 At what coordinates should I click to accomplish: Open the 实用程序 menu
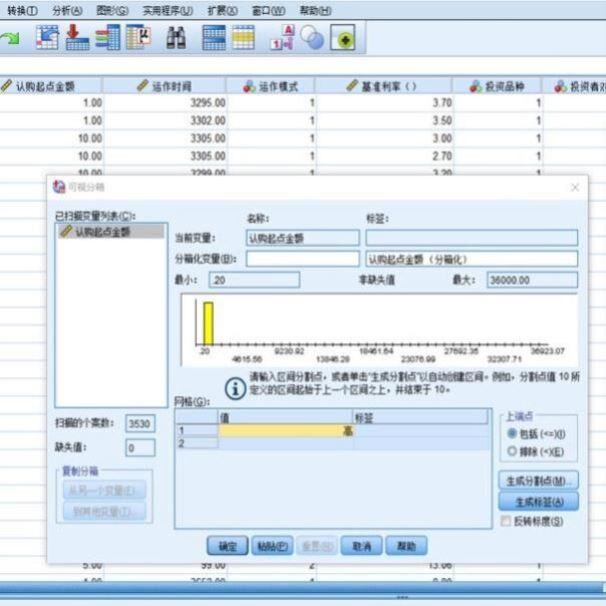coord(168,10)
